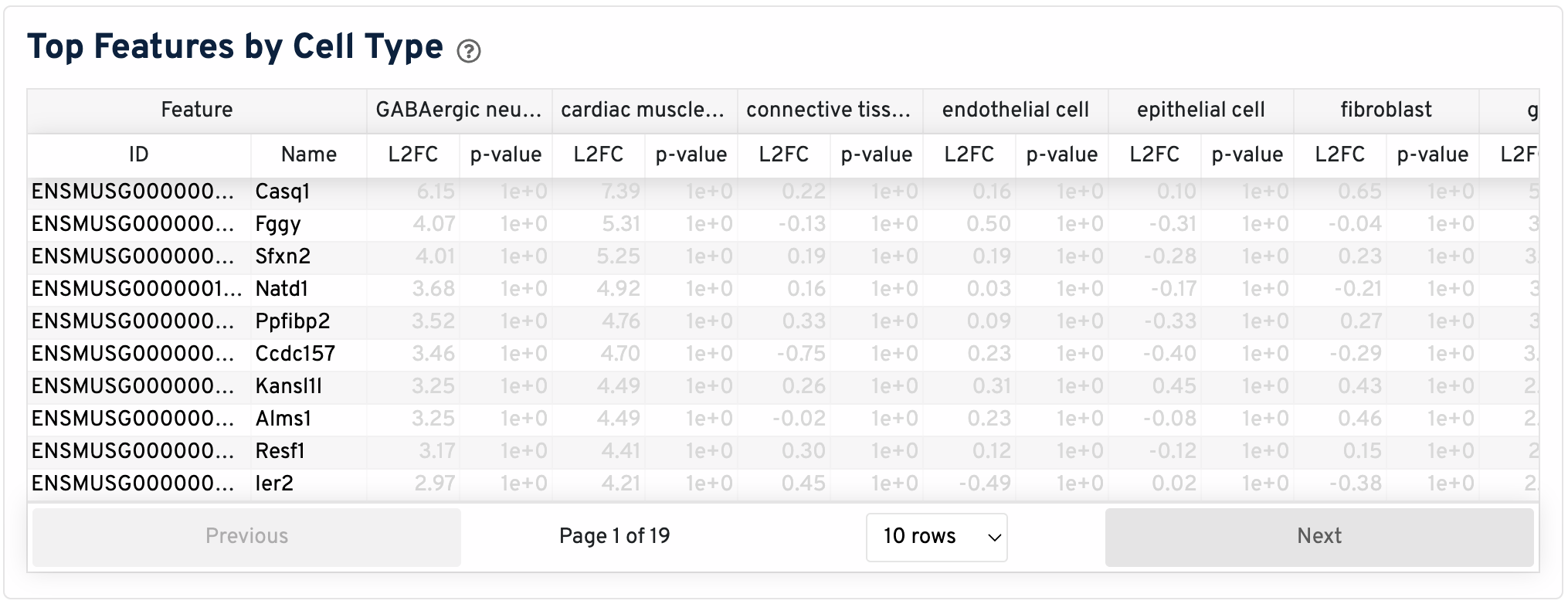
Task: Click the Next page button
Action: pos(1318,537)
